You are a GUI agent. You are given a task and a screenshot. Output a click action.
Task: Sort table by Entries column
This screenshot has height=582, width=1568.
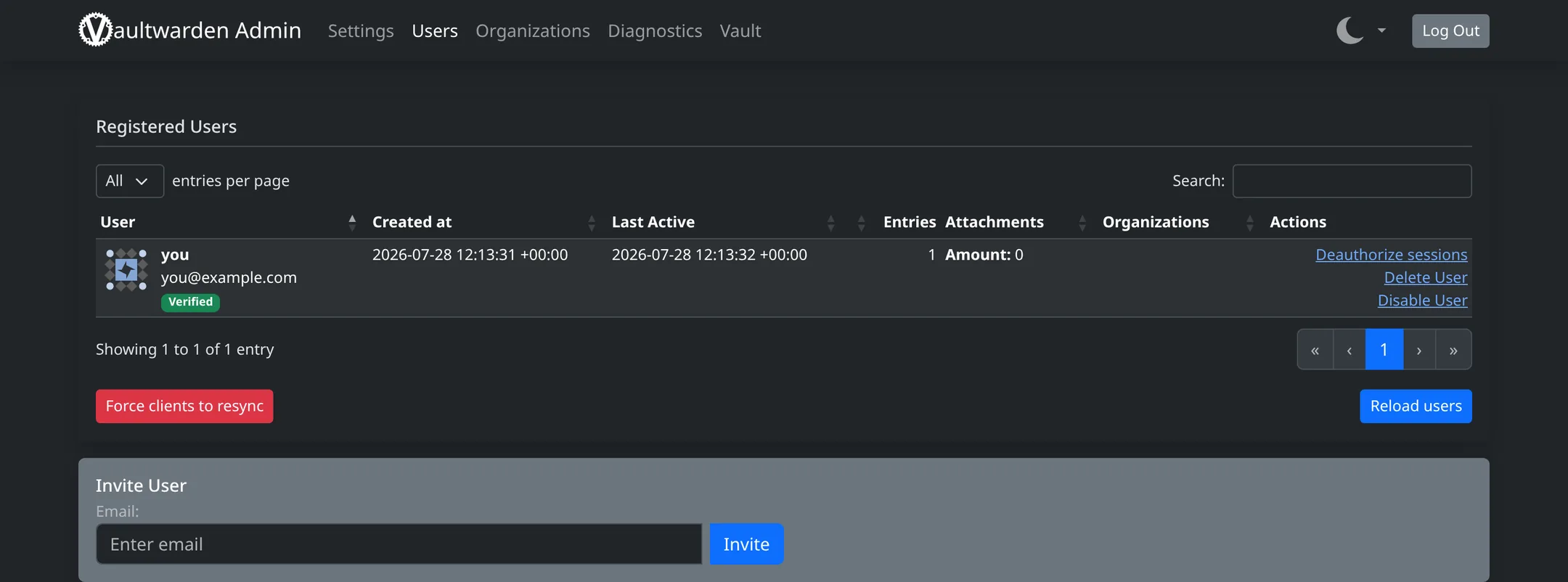895,222
